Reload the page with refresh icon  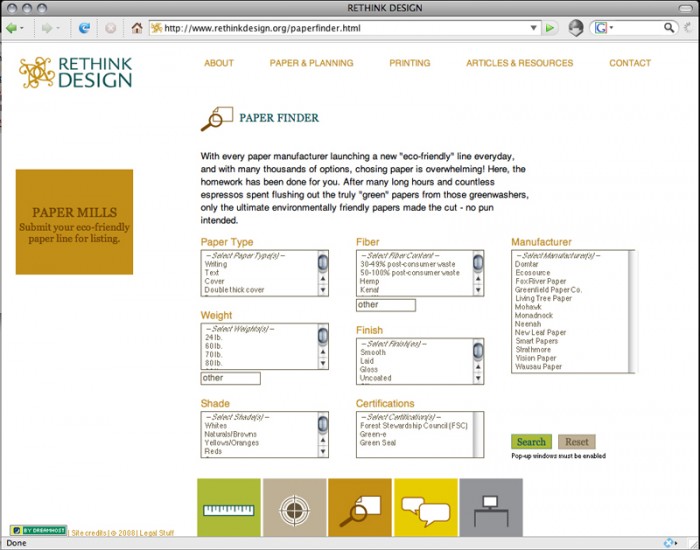click(x=84, y=28)
